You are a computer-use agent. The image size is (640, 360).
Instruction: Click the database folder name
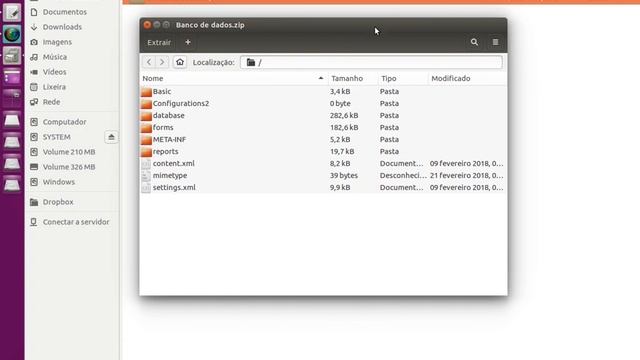[169, 116]
